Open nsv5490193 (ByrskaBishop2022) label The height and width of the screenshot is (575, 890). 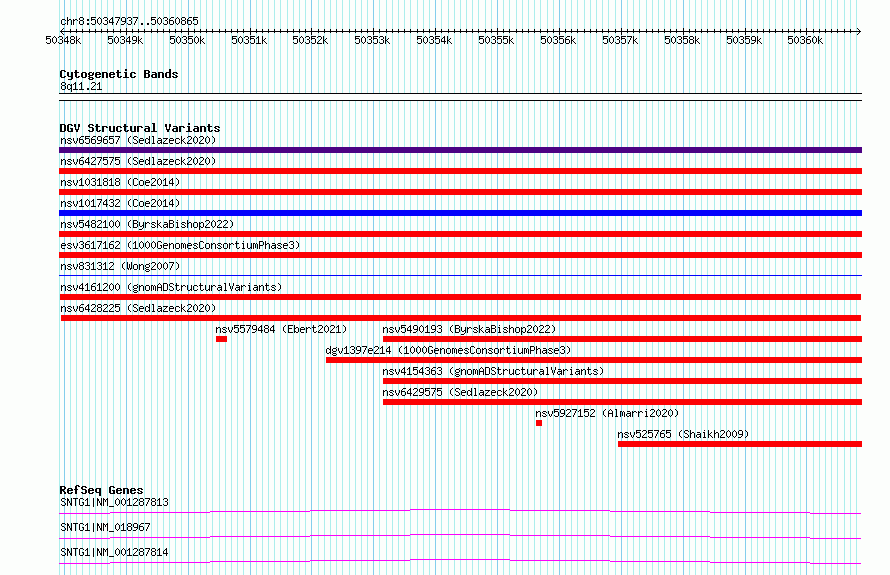[469, 329]
